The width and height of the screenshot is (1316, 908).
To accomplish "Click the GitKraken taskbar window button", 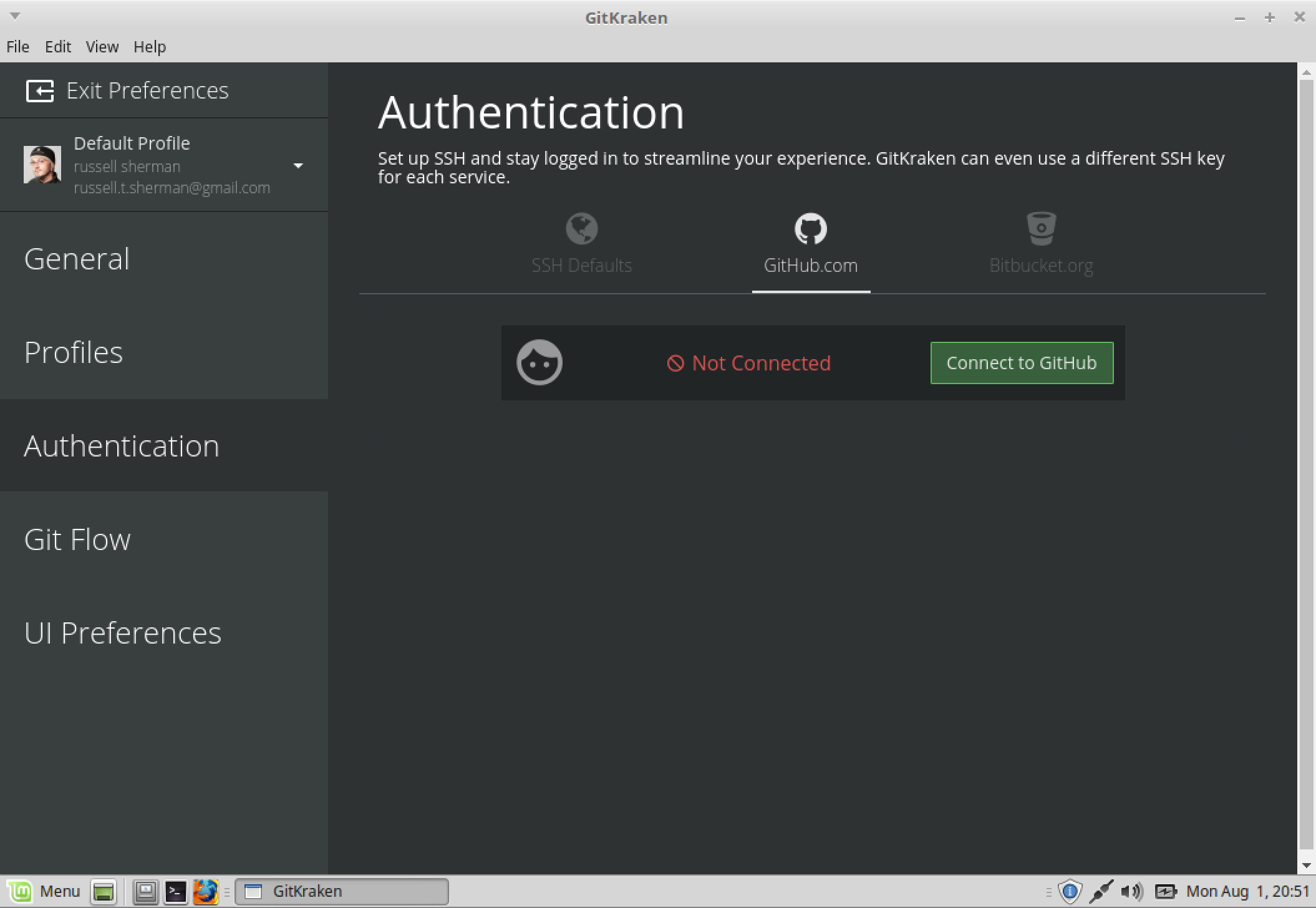I will point(342,891).
